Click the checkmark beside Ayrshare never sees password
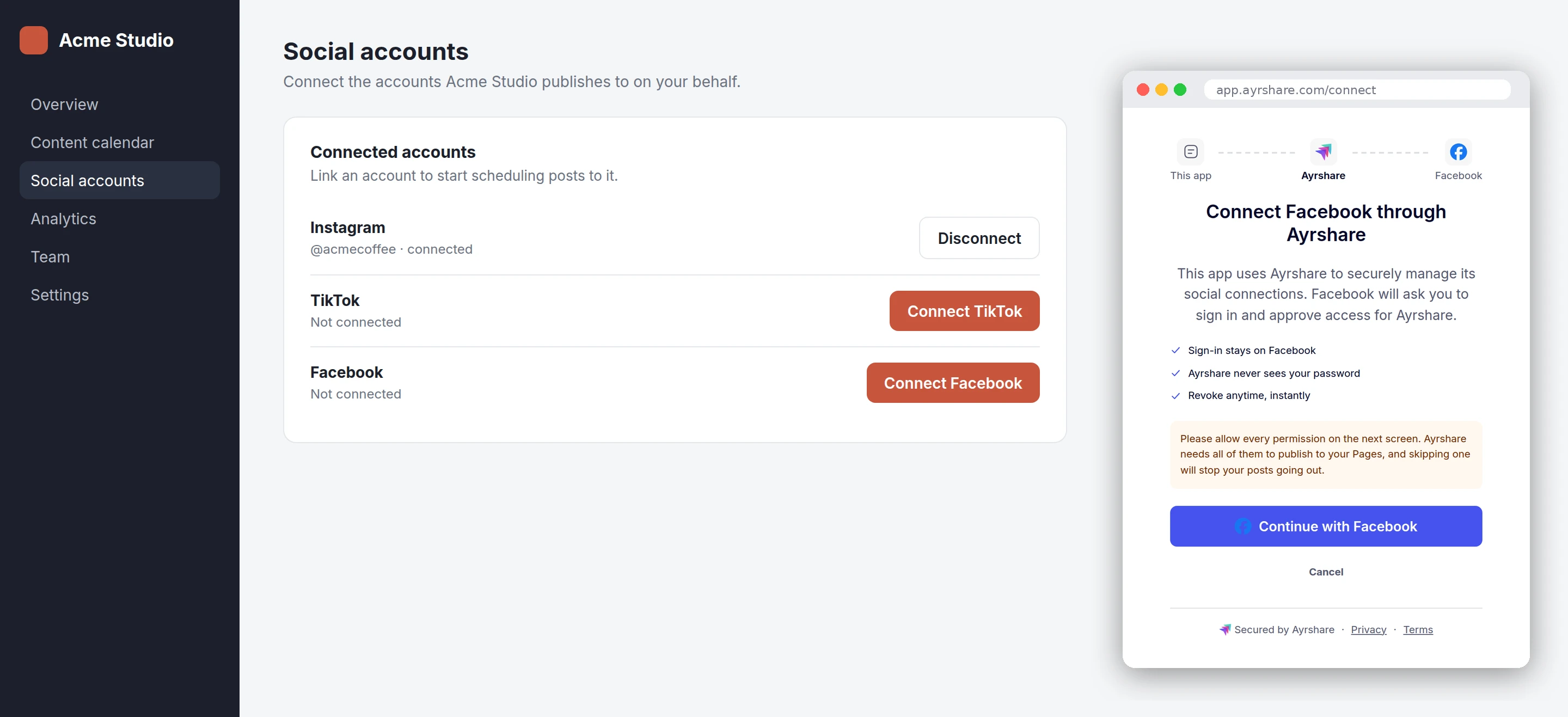The image size is (1568, 717). (1175, 373)
